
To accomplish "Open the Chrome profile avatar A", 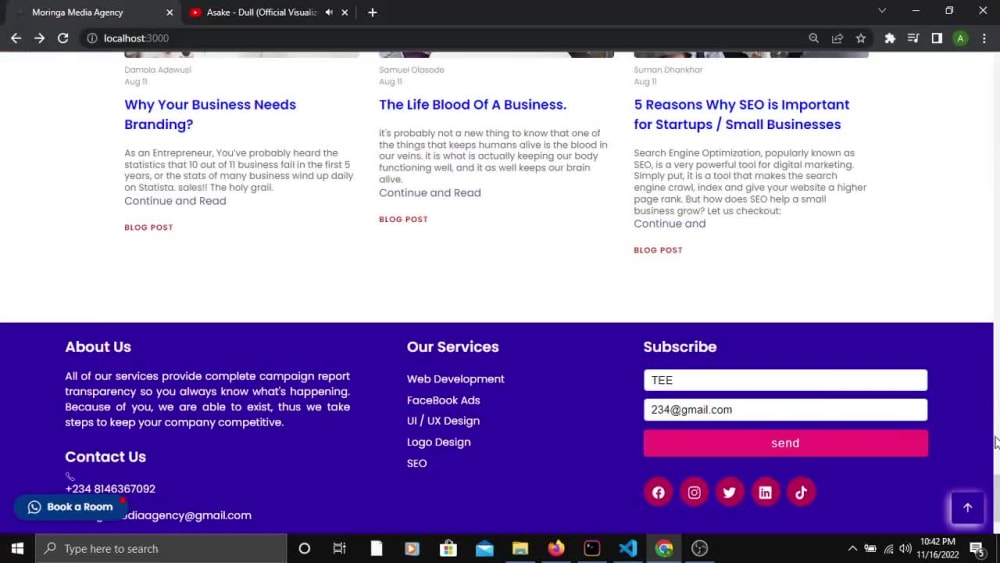I will 960,38.
